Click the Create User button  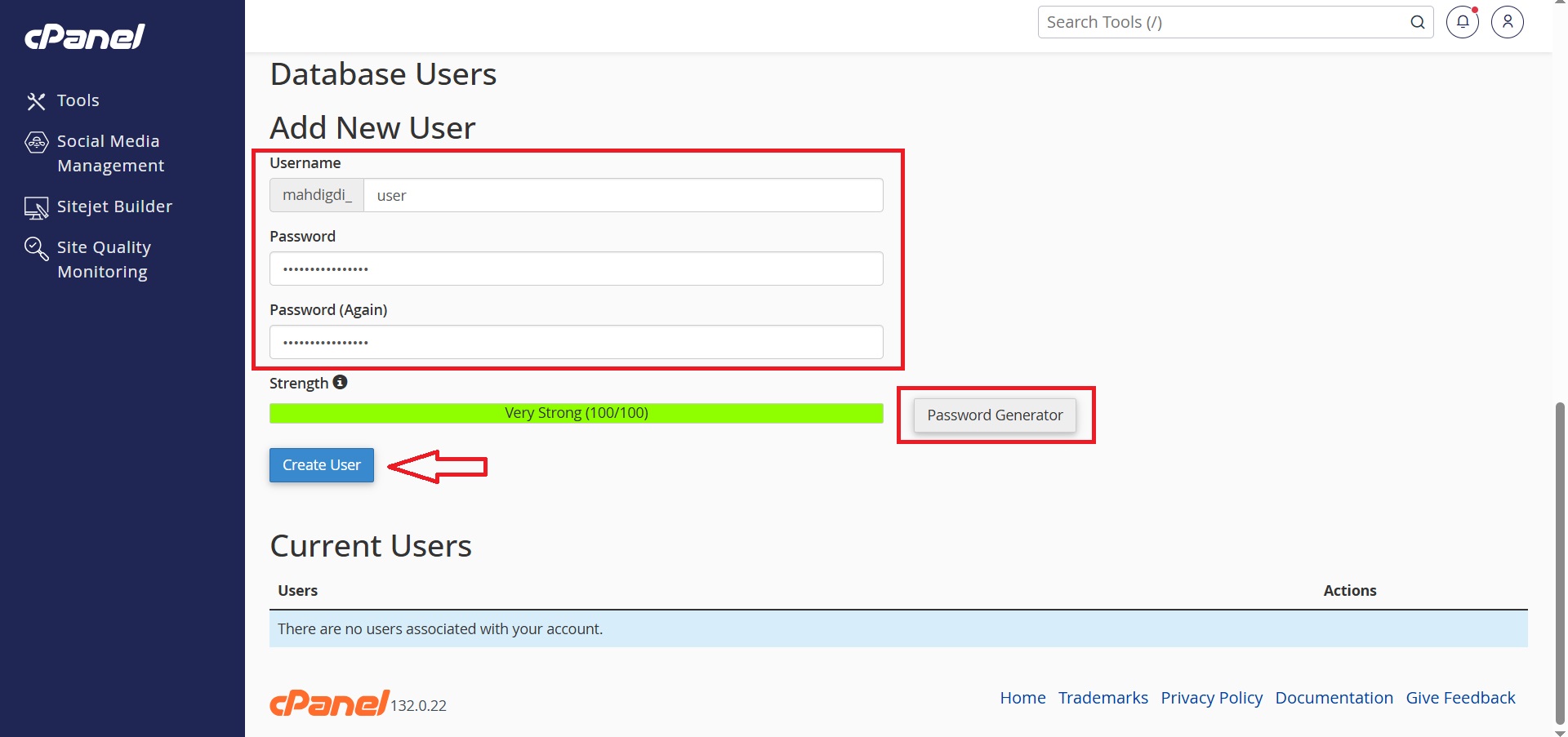(322, 465)
